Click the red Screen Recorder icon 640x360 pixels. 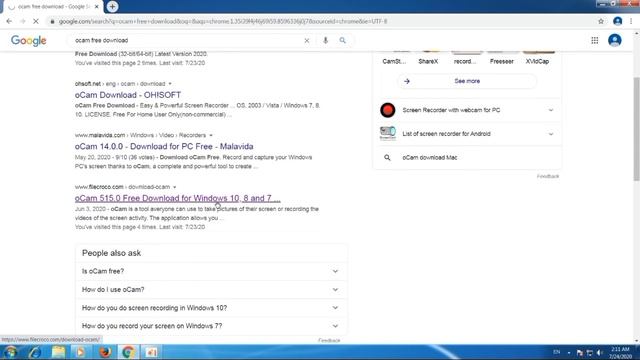point(388,110)
